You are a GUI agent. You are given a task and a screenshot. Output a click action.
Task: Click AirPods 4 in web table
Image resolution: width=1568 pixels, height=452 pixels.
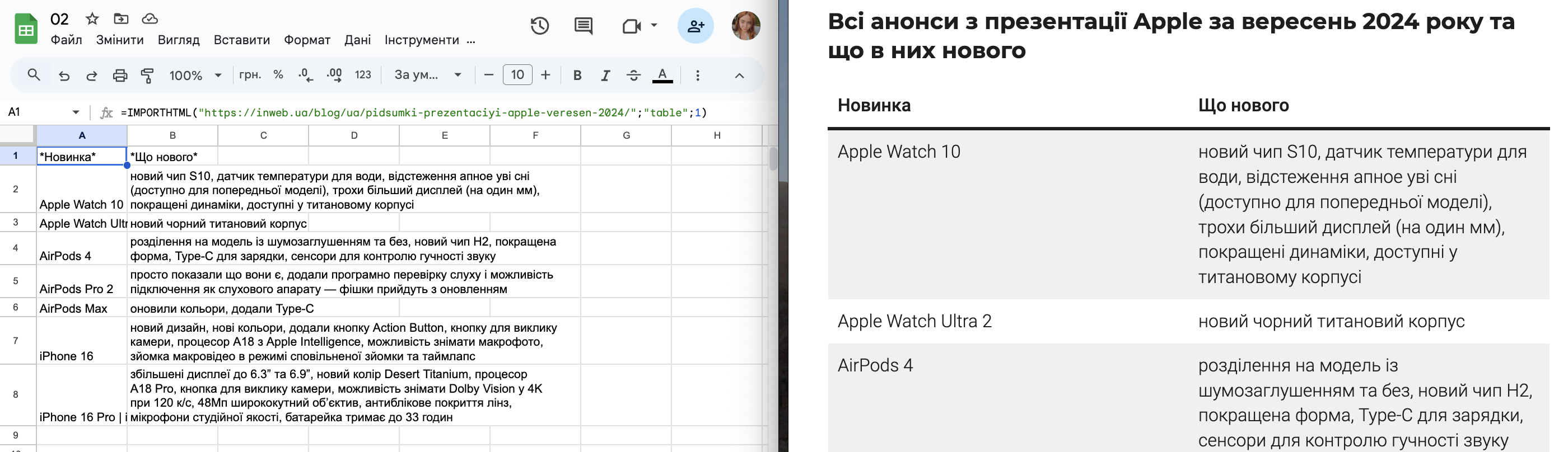(x=875, y=365)
